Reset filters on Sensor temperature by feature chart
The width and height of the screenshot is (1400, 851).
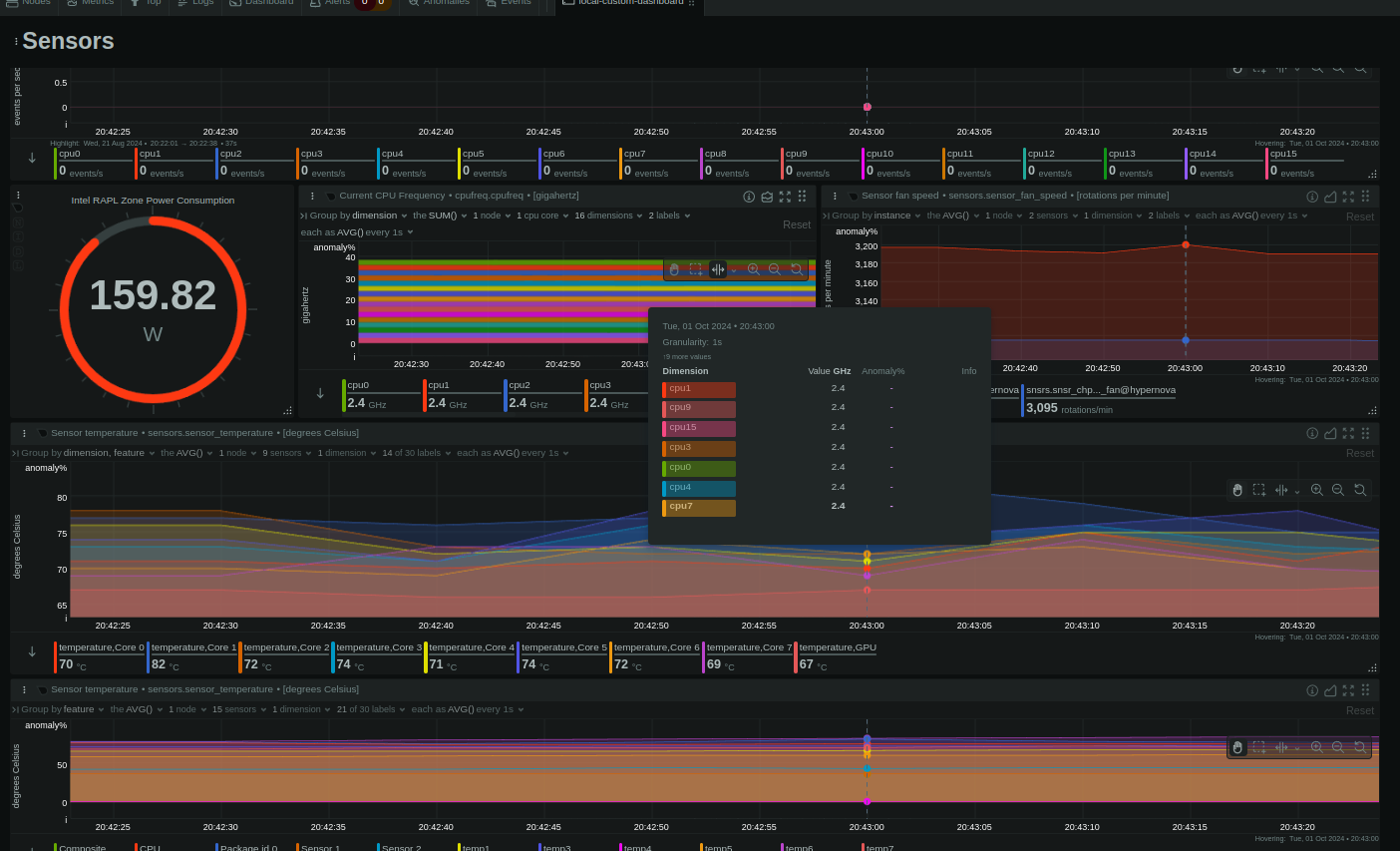click(x=1360, y=710)
